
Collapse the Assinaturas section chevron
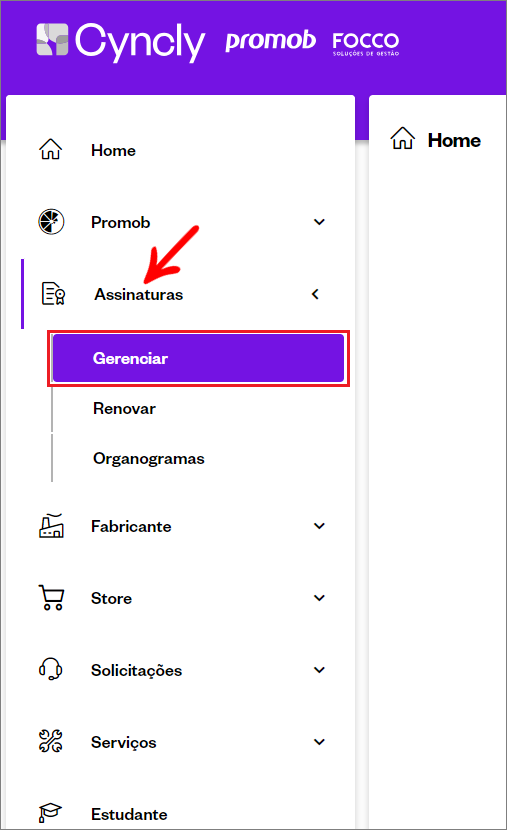coord(315,294)
